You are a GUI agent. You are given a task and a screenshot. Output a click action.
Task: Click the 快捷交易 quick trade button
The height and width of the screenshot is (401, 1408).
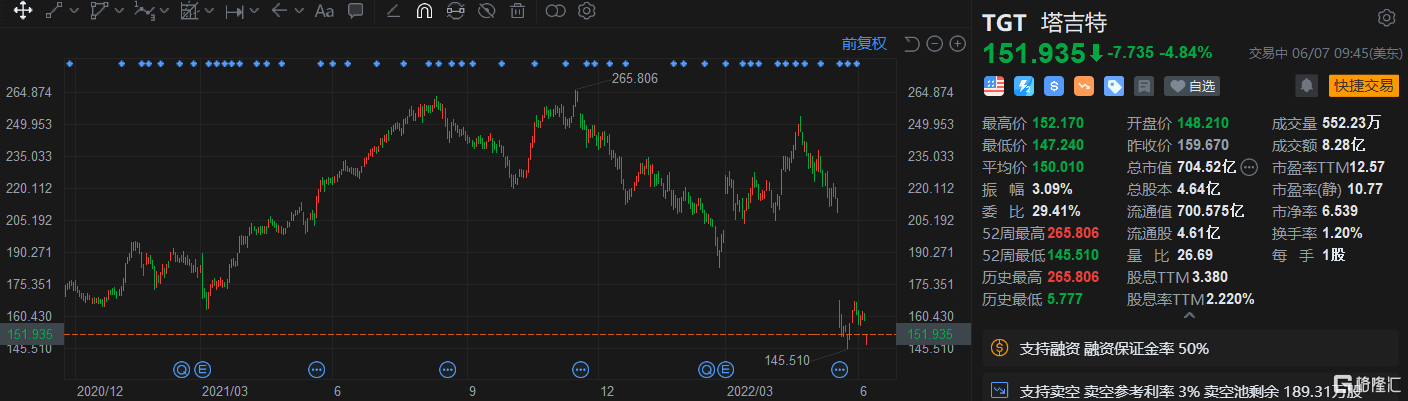click(x=1364, y=86)
